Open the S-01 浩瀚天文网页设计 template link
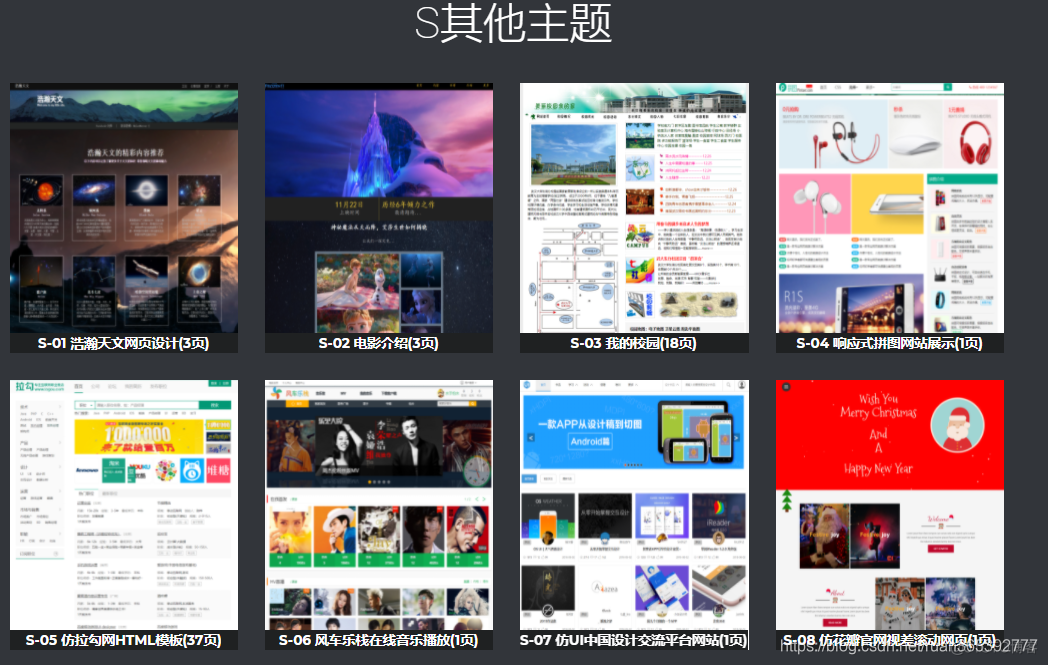Screen dimensions: 1048x665 click(122, 342)
